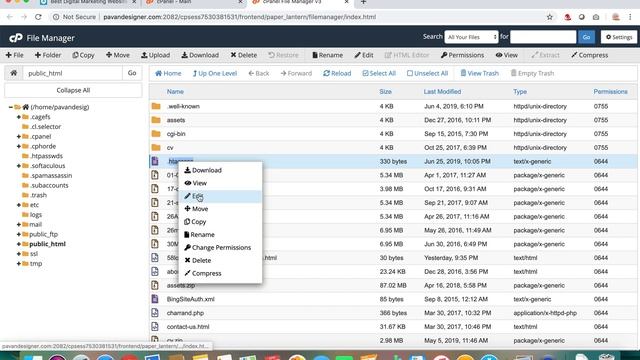Create a new Folder from toolbar
640x360 pixels.
[x=48, y=55]
